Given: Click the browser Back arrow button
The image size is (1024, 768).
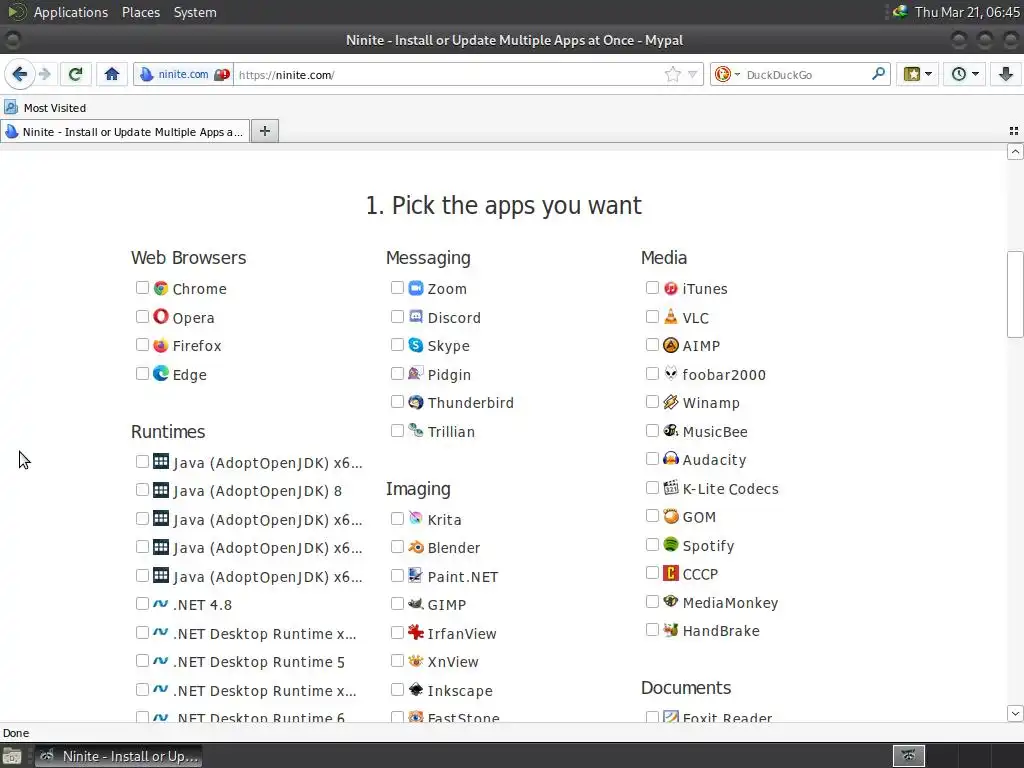Looking at the screenshot, I should pos(20,74).
